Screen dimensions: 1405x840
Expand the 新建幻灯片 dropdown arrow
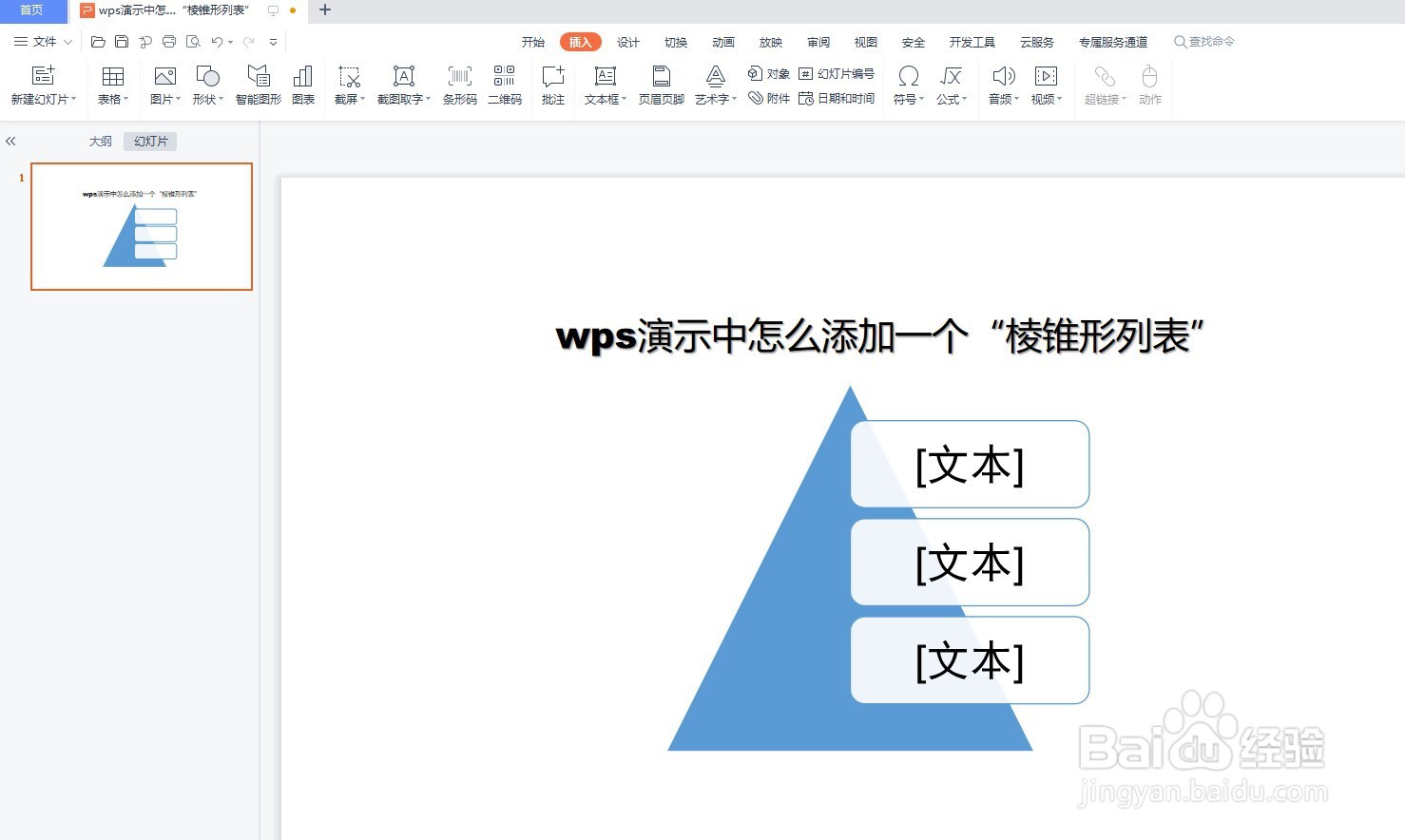74,100
